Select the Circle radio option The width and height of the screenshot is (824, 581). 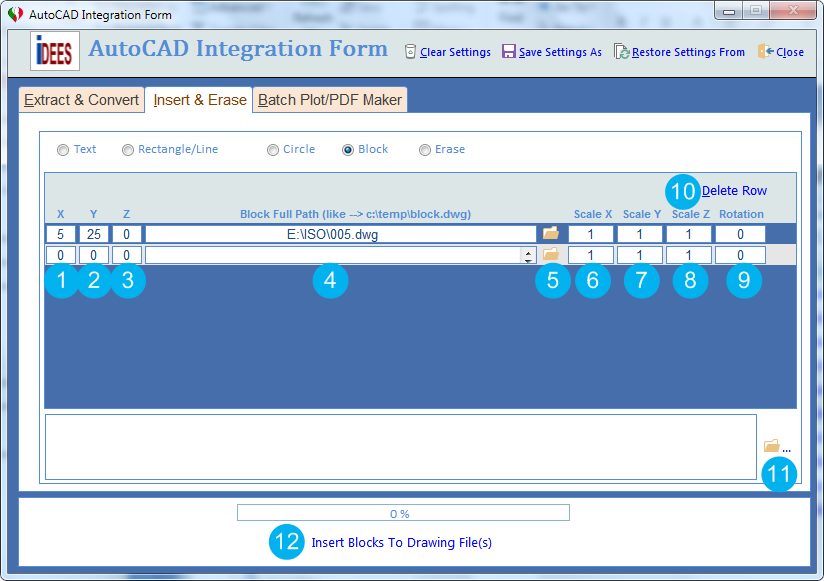tap(273, 150)
